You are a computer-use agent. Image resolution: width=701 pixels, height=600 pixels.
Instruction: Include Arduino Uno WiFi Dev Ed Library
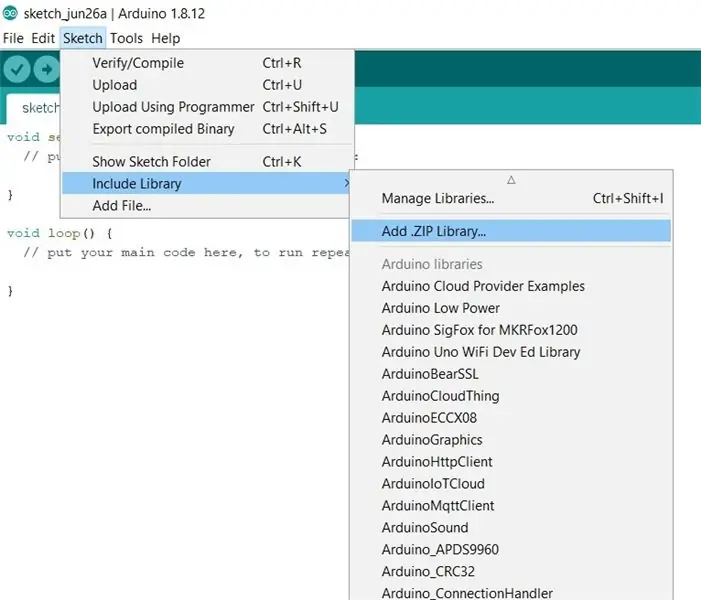pos(511,352)
